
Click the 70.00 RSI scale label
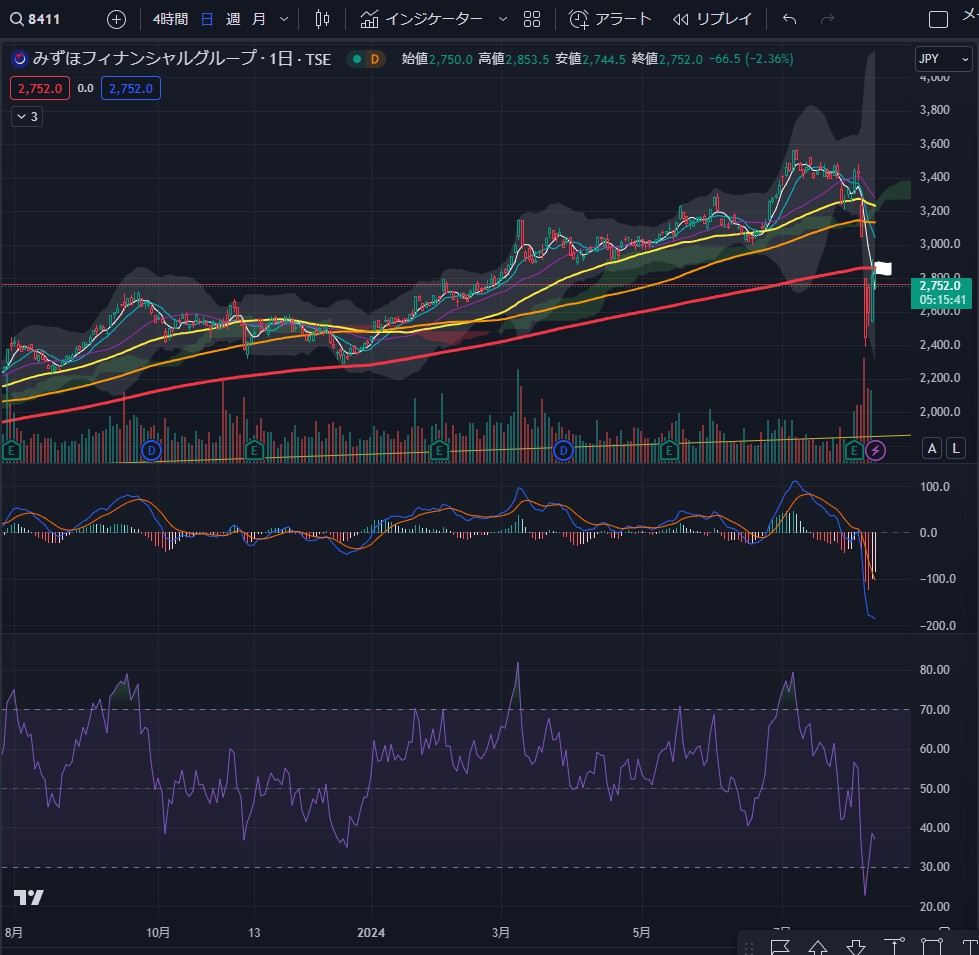point(935,710)
